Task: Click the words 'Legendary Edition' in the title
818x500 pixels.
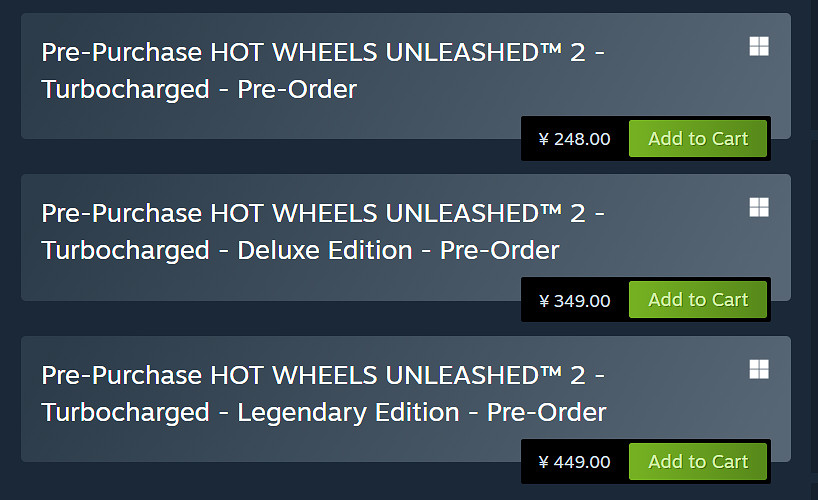Action: (x=348, y=412)
